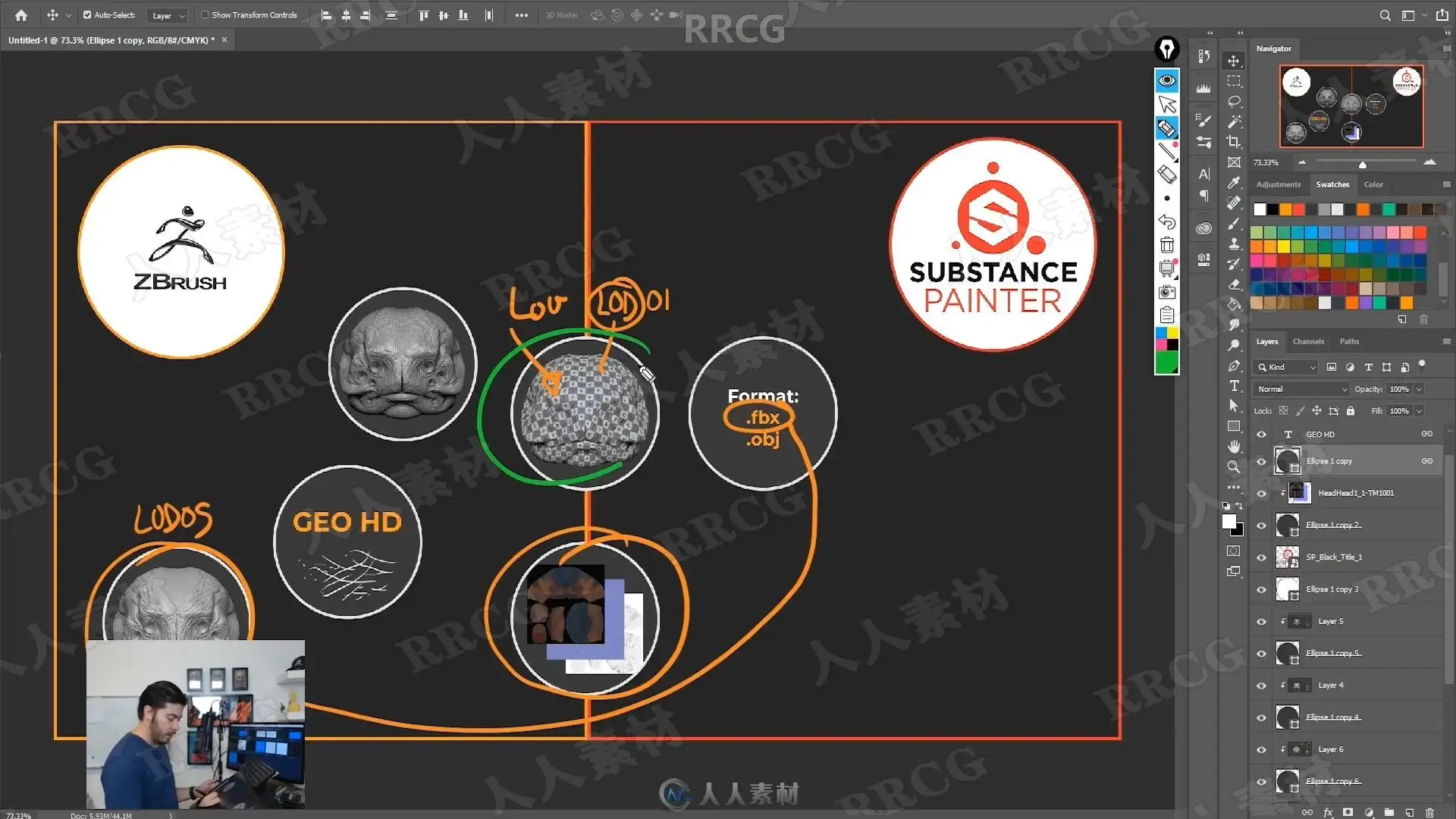The image size is (1456, 819).
Task: Open the search icon in top bar
Action: pyautogui.click(x=1385, y=15)
